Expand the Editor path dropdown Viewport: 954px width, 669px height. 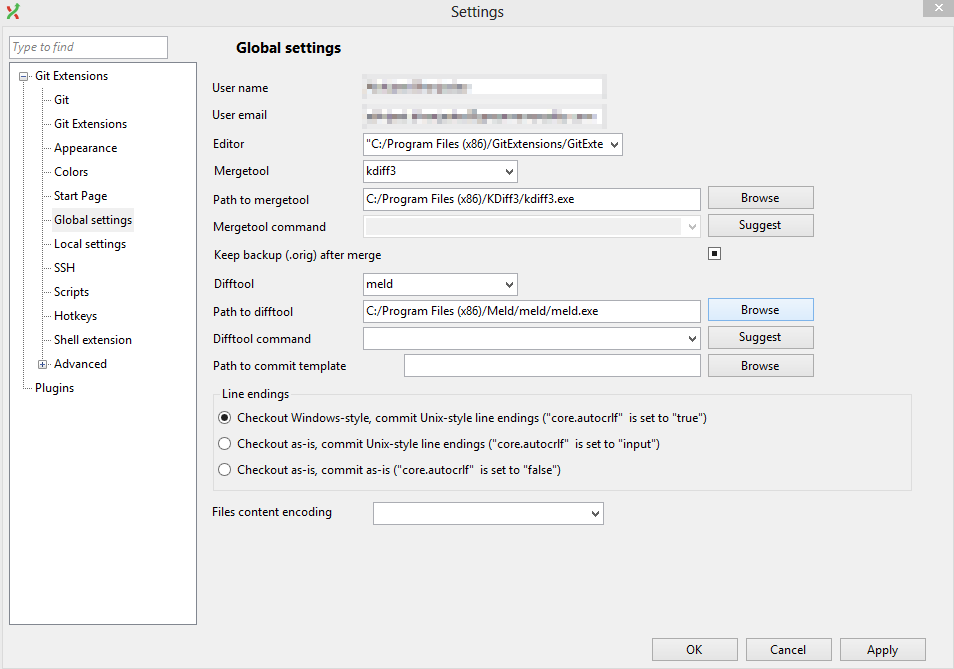613,144
